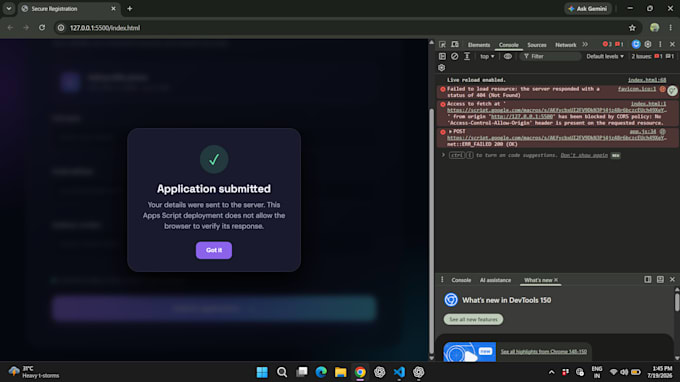
Task: Expand the POST error entry triangle
Action: pos(450,131)
